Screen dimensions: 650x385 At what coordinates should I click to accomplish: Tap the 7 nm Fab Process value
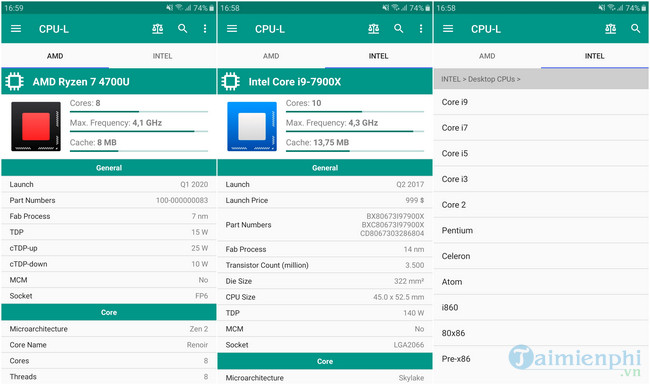tap(200, 216)
